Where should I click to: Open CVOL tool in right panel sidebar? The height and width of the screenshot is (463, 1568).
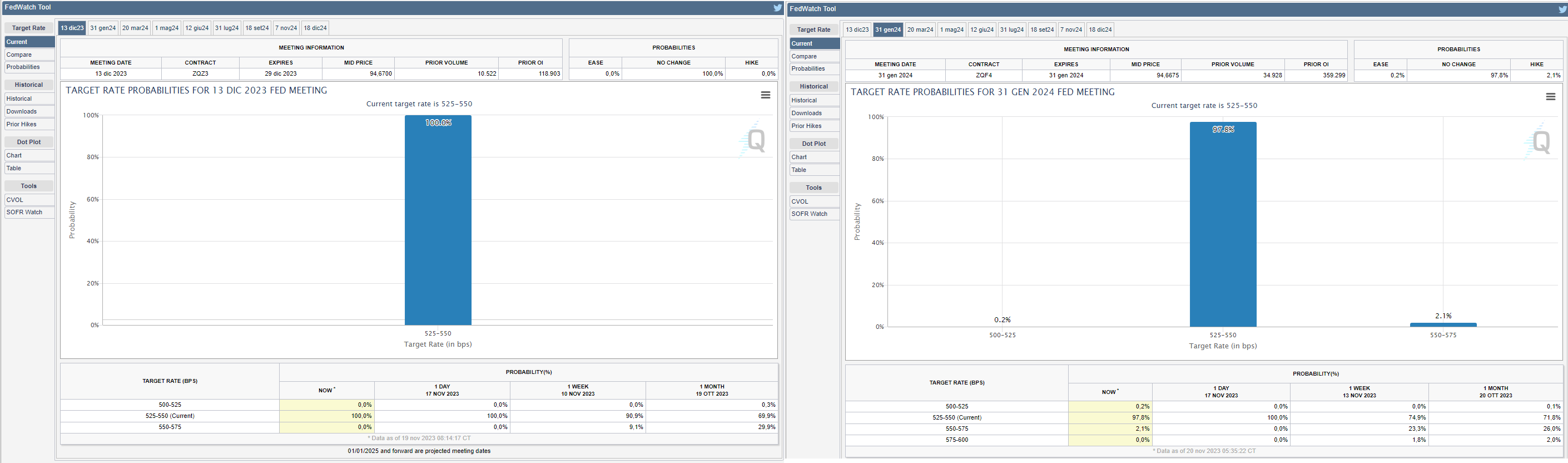click(814, 201)
